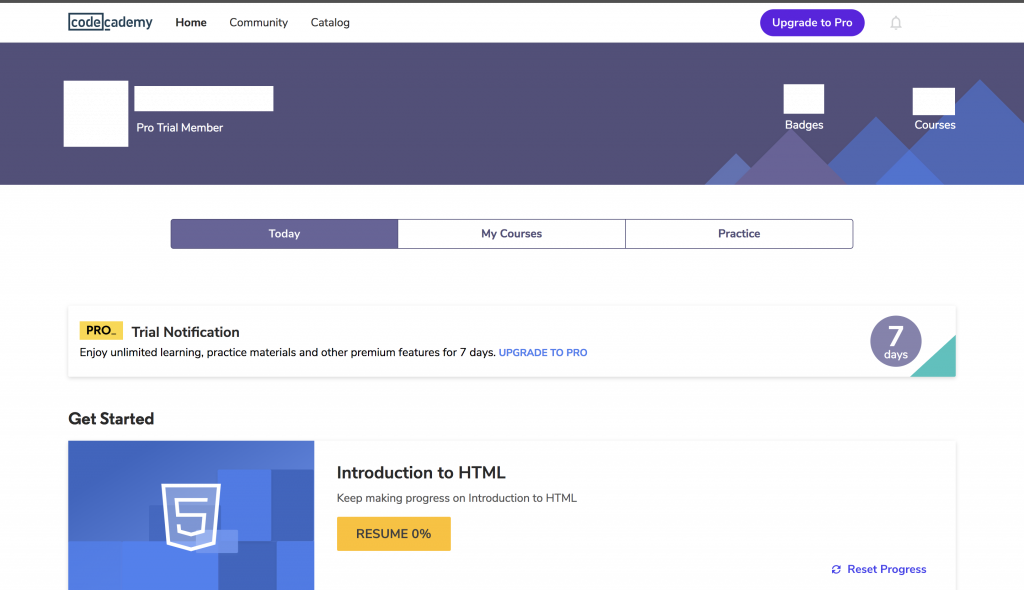Open the notifications bell
Image resolution: width=1024 pixels, height=590 pixels.
pyautogui.click(x=896, y=23)
